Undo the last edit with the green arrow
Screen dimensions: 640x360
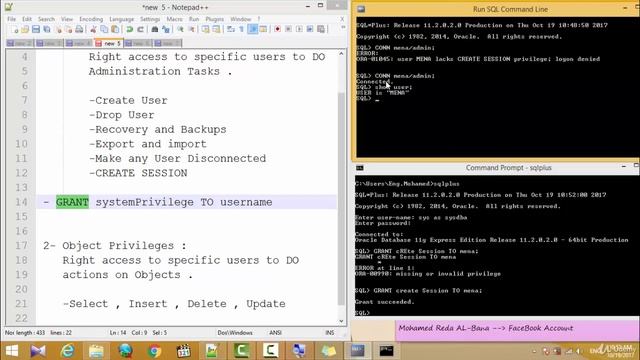click(x=130, y=29)
